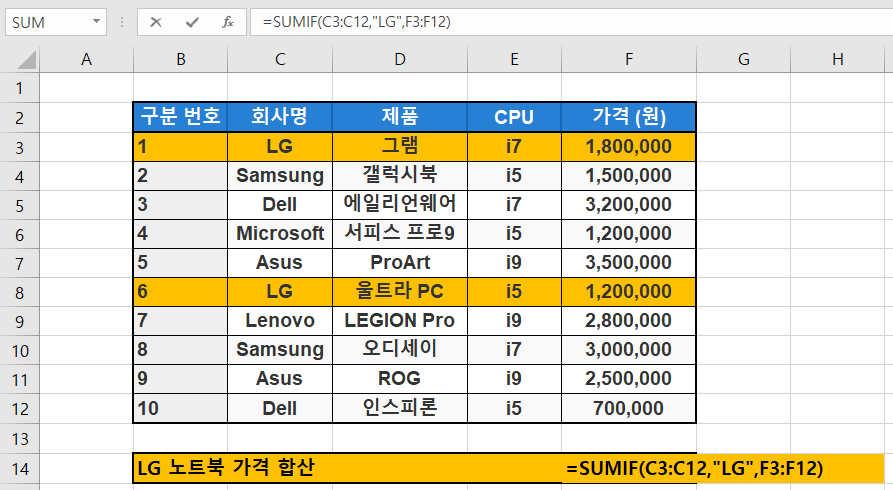Select the 1,800,000 price cell

click(629, 146)
